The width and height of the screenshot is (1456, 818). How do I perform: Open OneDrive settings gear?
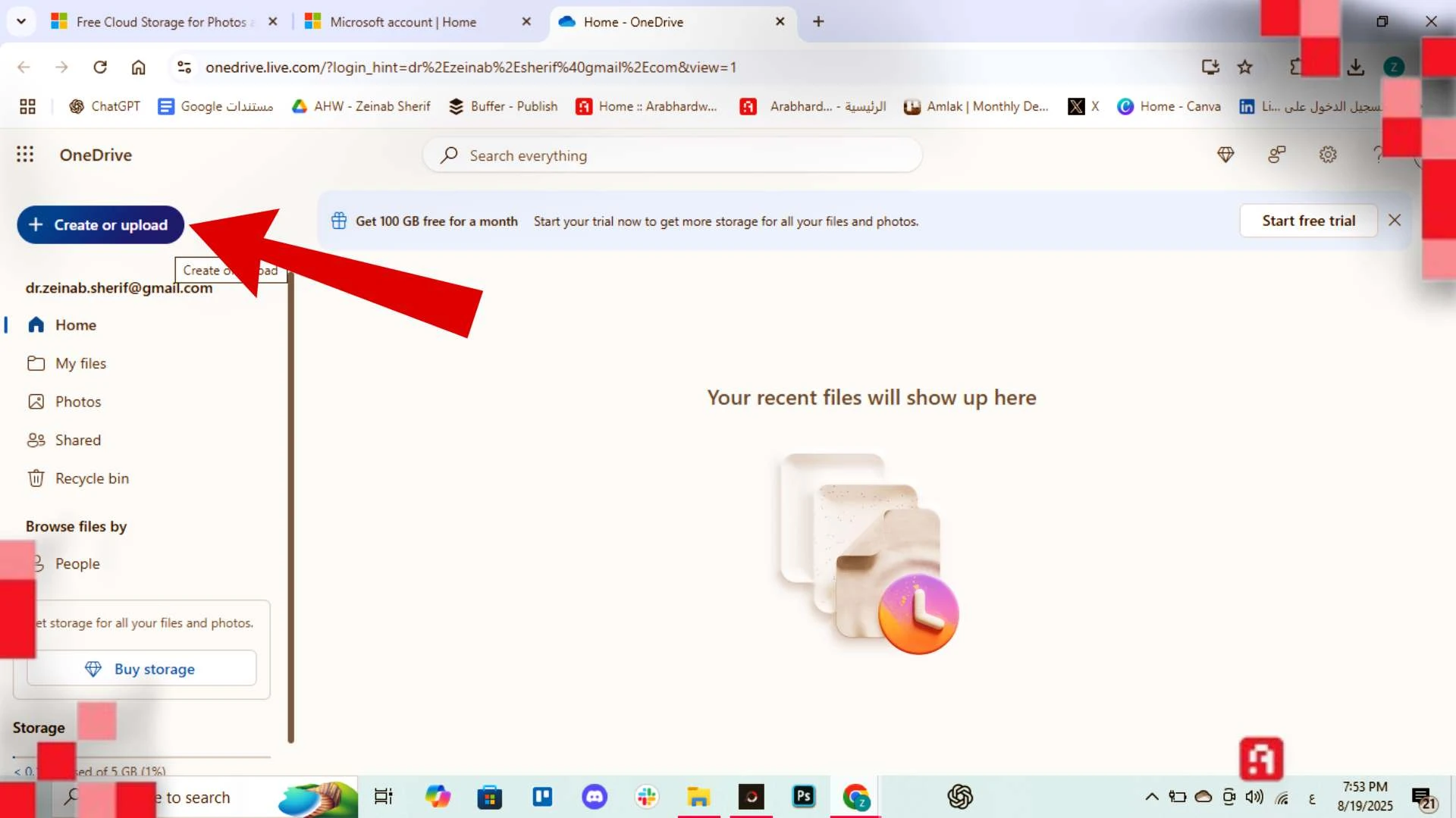(1328, 155)
